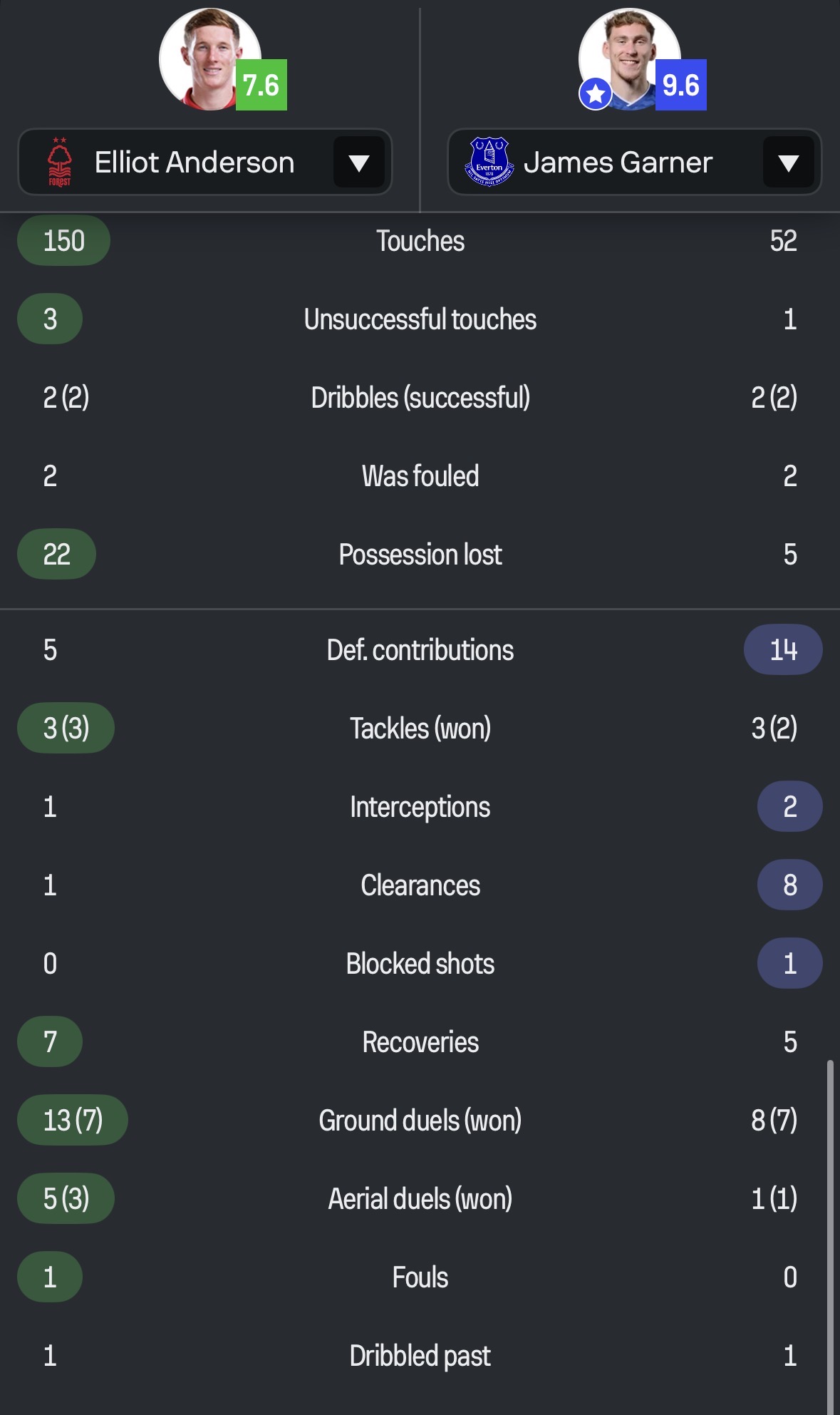840x1415 pixels.
Task: Select the Elliot Anderson player name field
Action: click(x=195, y=163)
